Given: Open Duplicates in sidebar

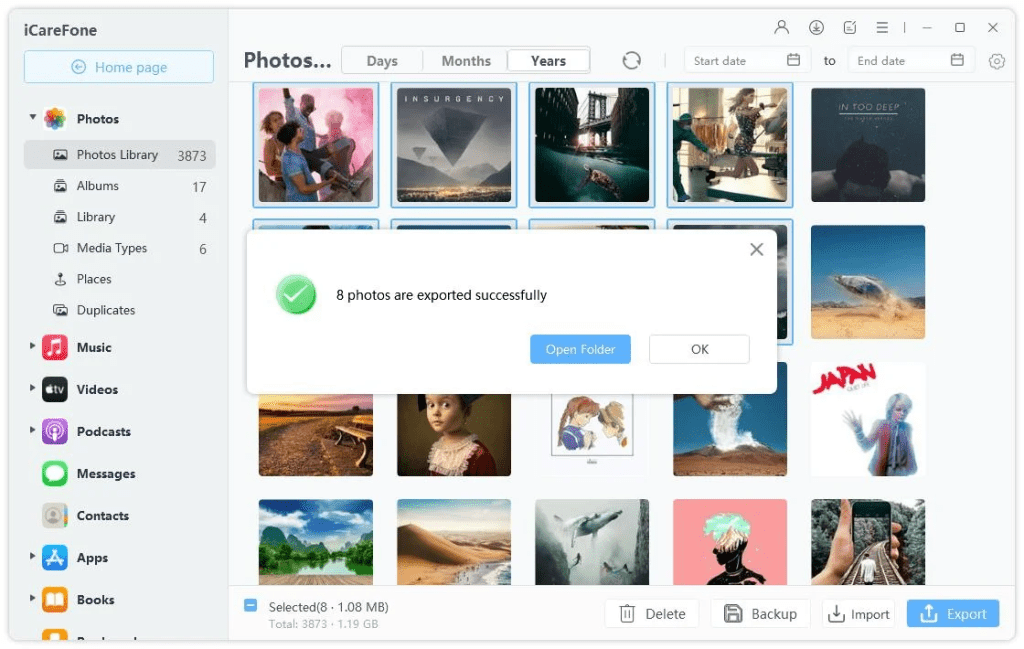Looking at the screenshot, I should pyautogui.click(x=120, y=310).
